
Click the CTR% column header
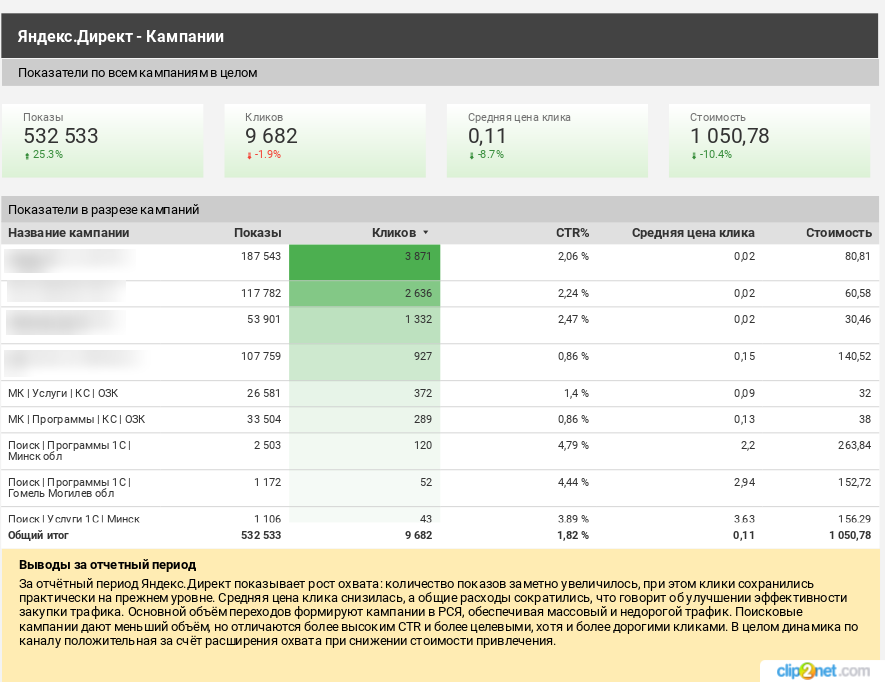(x=572, y=233)
